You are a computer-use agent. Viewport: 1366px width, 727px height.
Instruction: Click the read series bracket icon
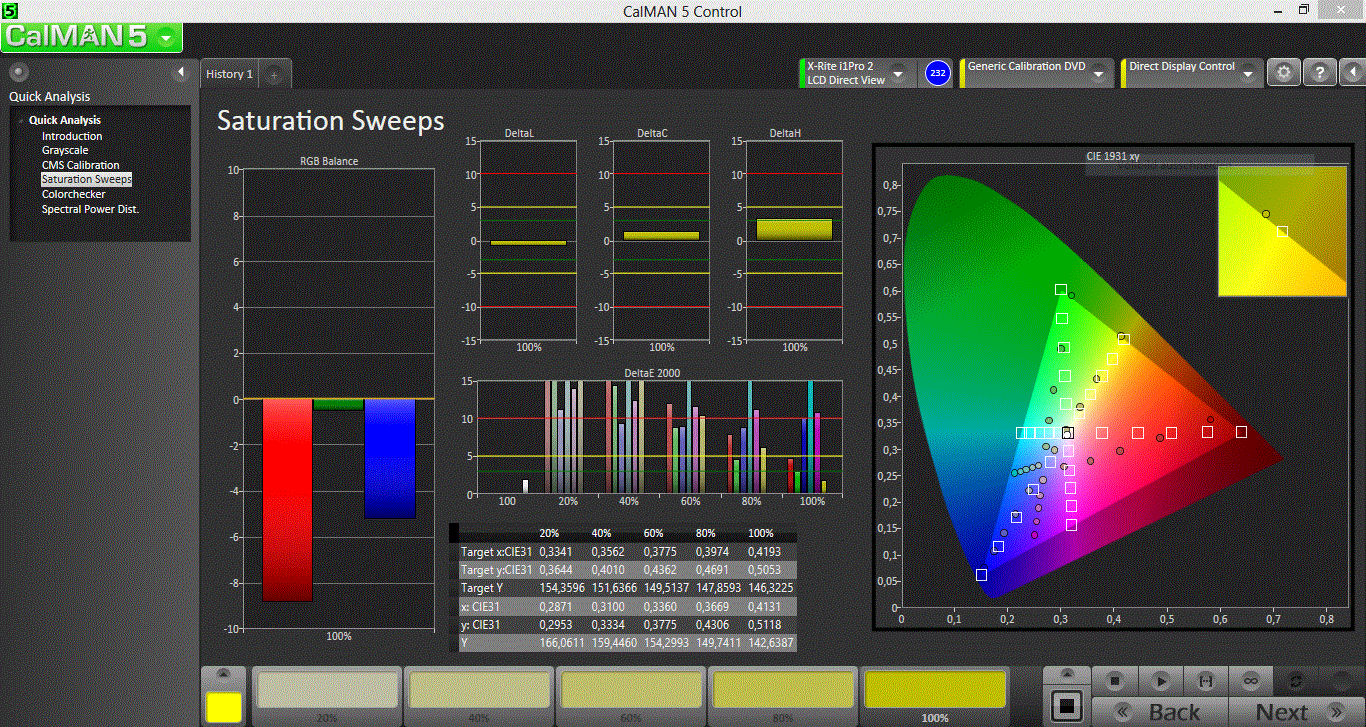pyautogui.click(x=1205, y=680)
